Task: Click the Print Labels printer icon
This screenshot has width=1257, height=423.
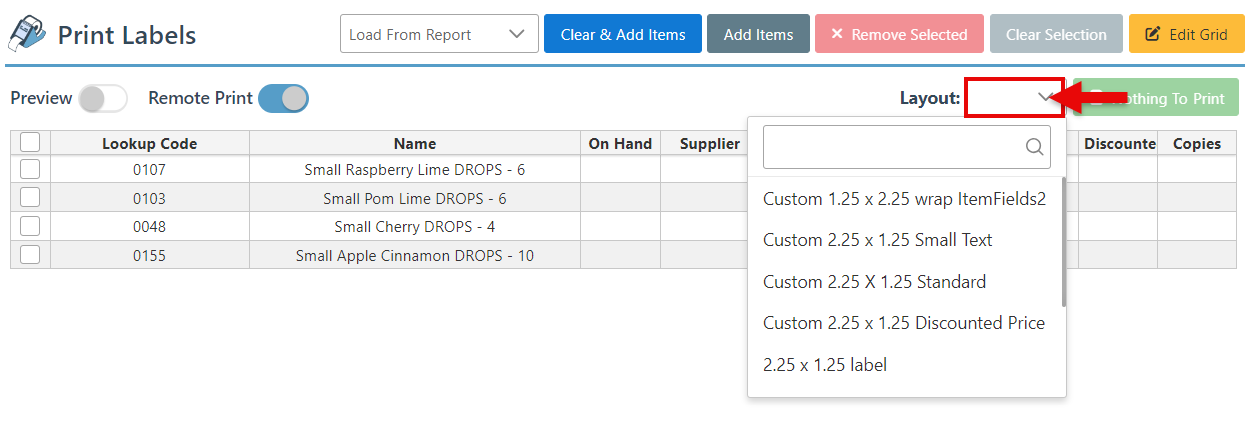Action: tap(27, 34)
